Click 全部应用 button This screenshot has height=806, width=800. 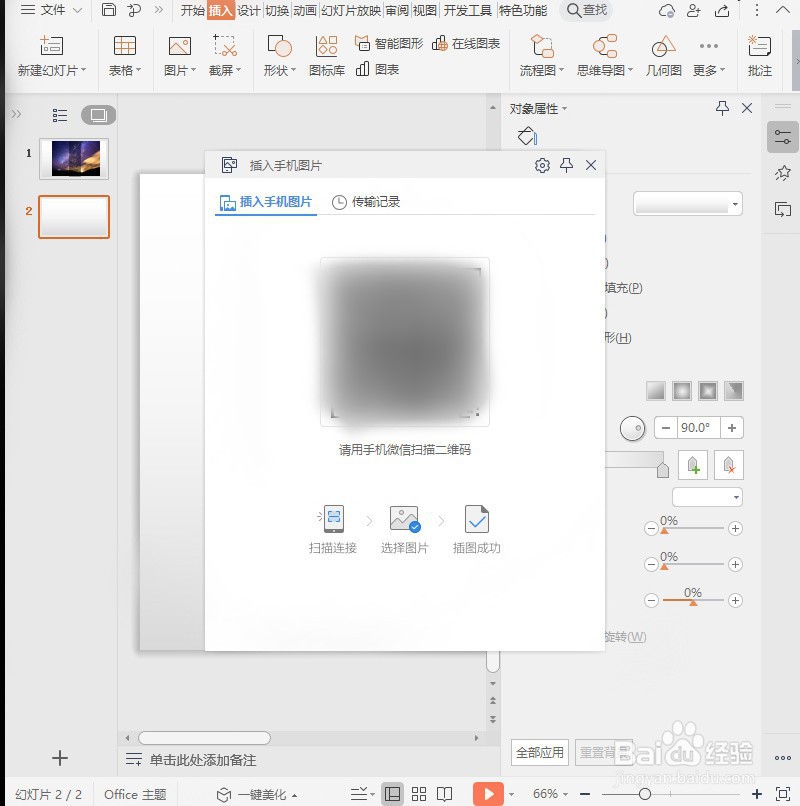pos(540,753)
